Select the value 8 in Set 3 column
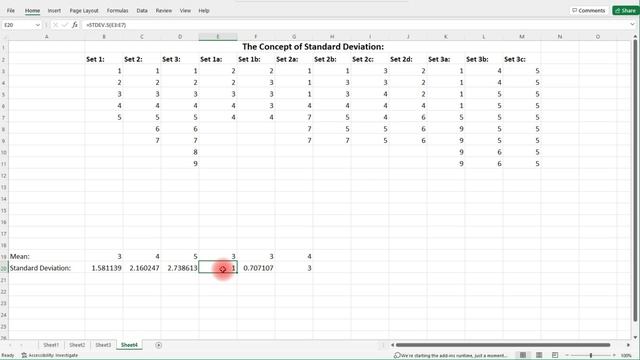This screenshot has height=360, width=640. (x=180, y=152)
